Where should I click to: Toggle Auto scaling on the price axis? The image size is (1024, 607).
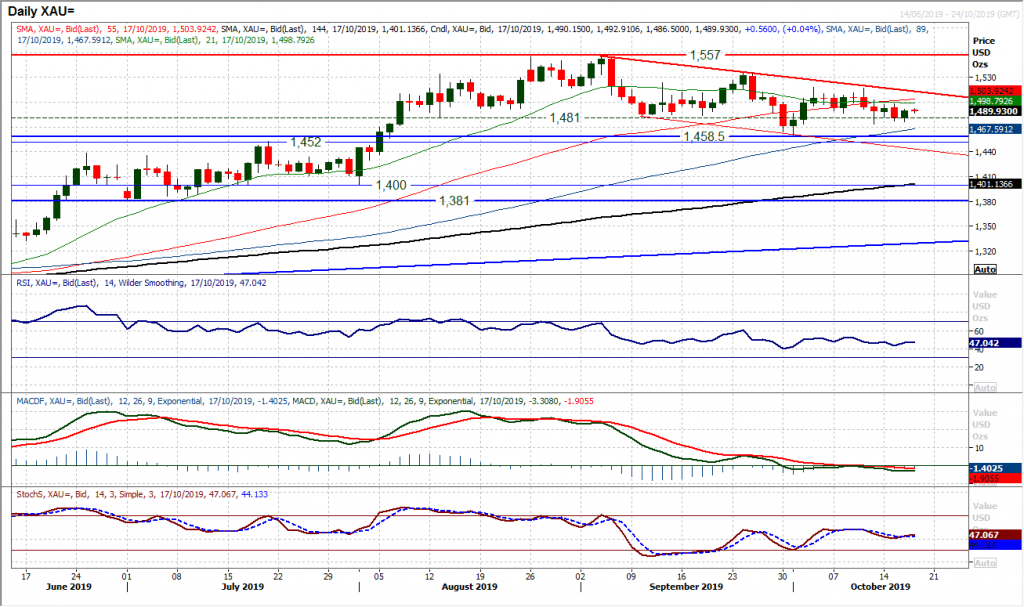985,267
